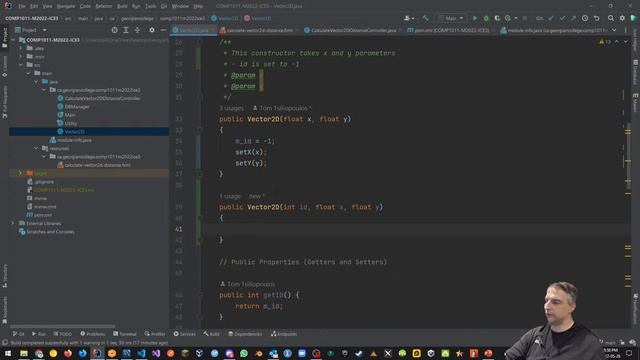
Task: Select pom.xml in project tree
Action: click(40, 215)
